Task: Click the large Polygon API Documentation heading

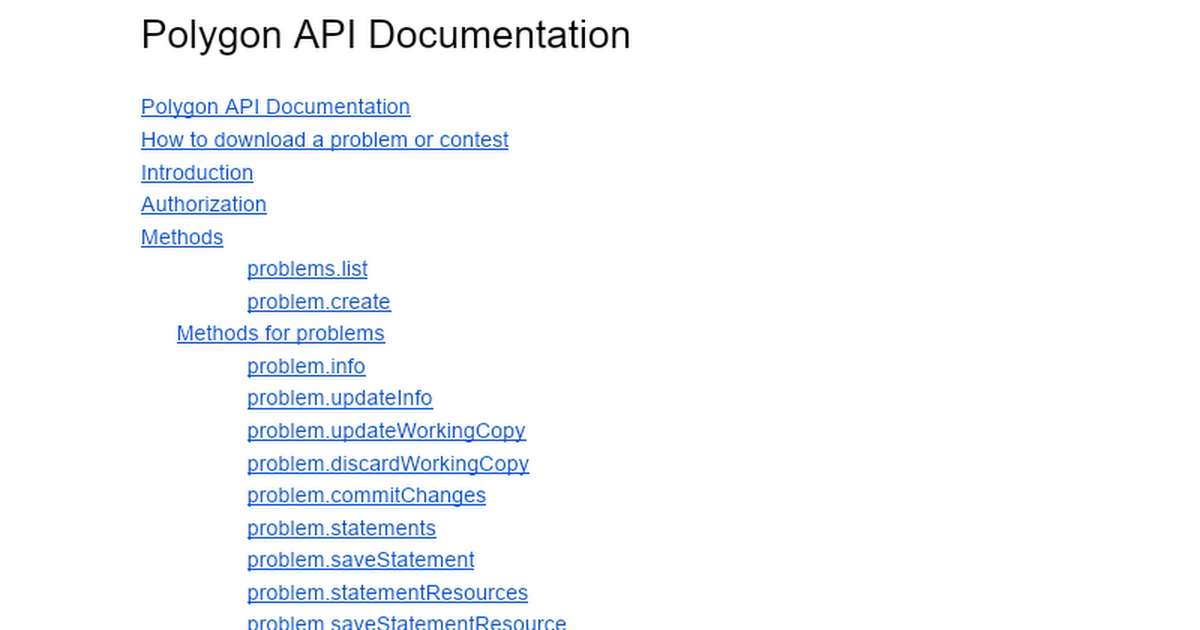Action: [x=385, y=35]
